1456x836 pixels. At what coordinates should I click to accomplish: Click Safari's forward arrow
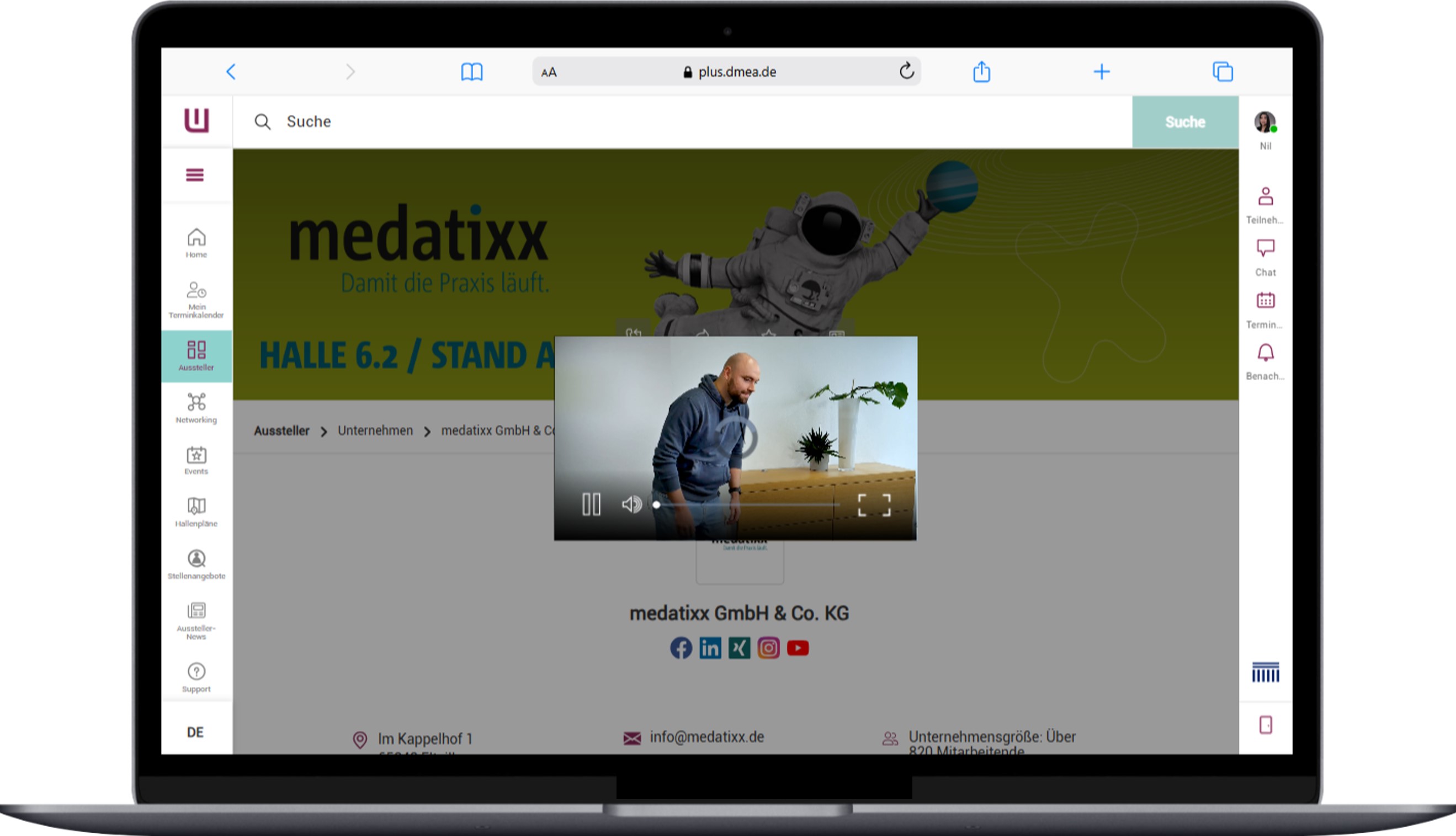pyautogui.click(x=350, y=72)
